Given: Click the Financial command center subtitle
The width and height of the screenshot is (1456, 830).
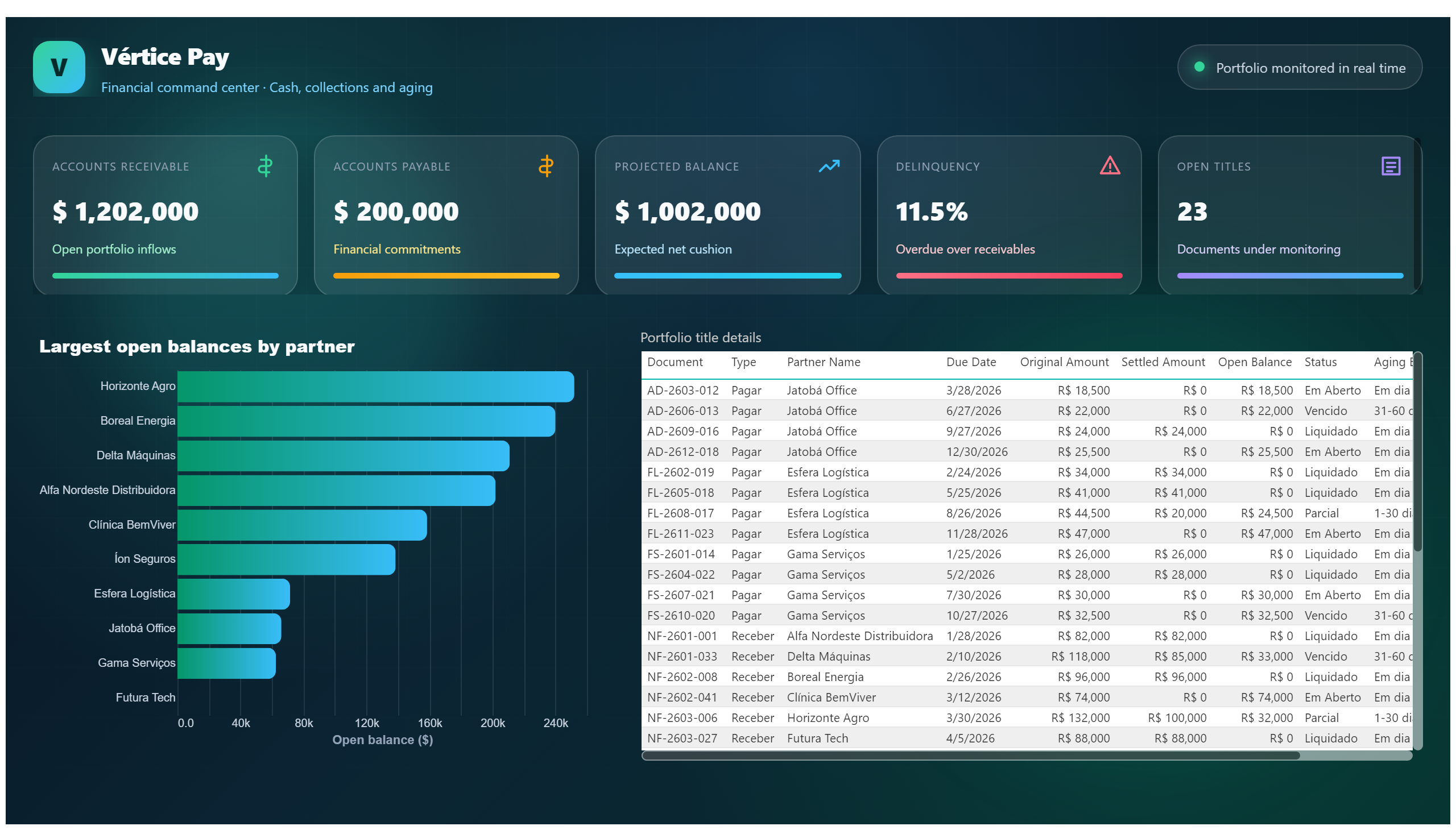Looking at the screenshot, I should click(267, 87).
